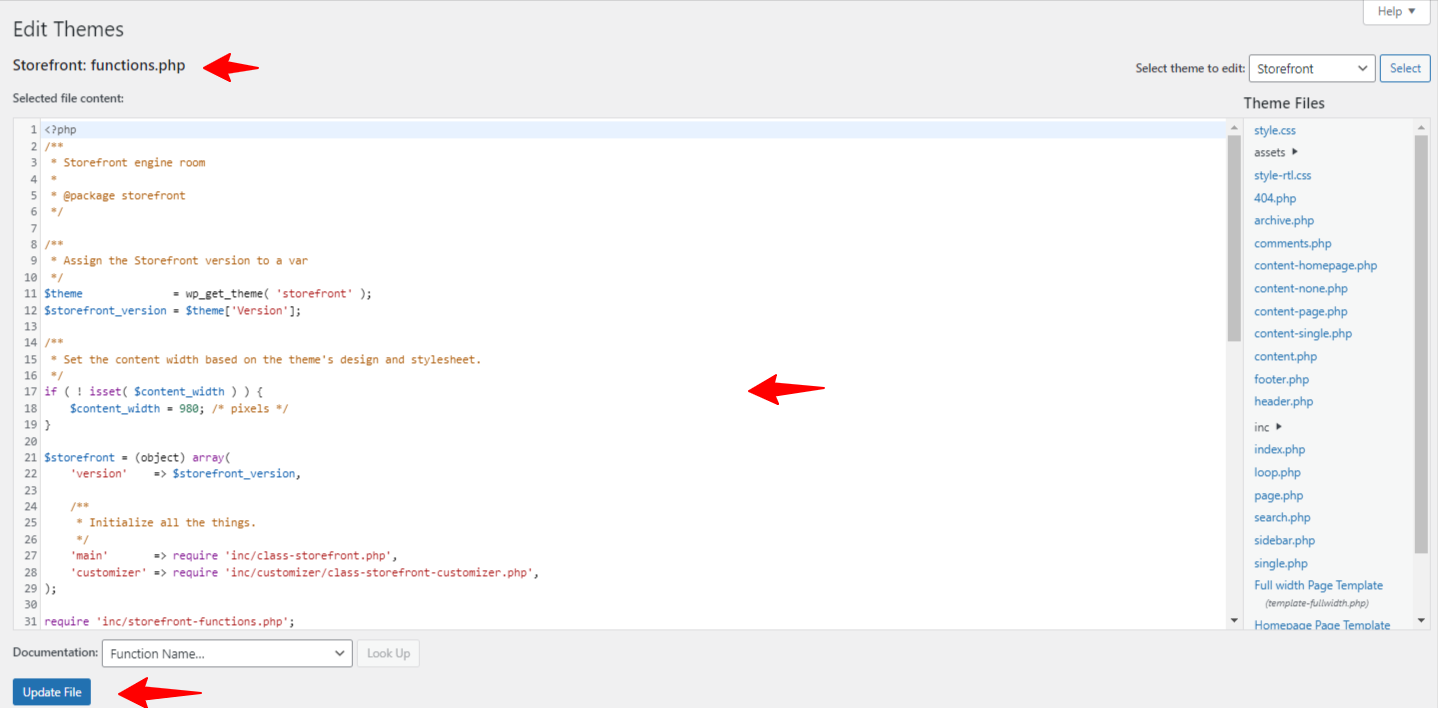Expand the assets folder arrow
This screenshot has width=1438, height=708.
(x=1295, y=152)
